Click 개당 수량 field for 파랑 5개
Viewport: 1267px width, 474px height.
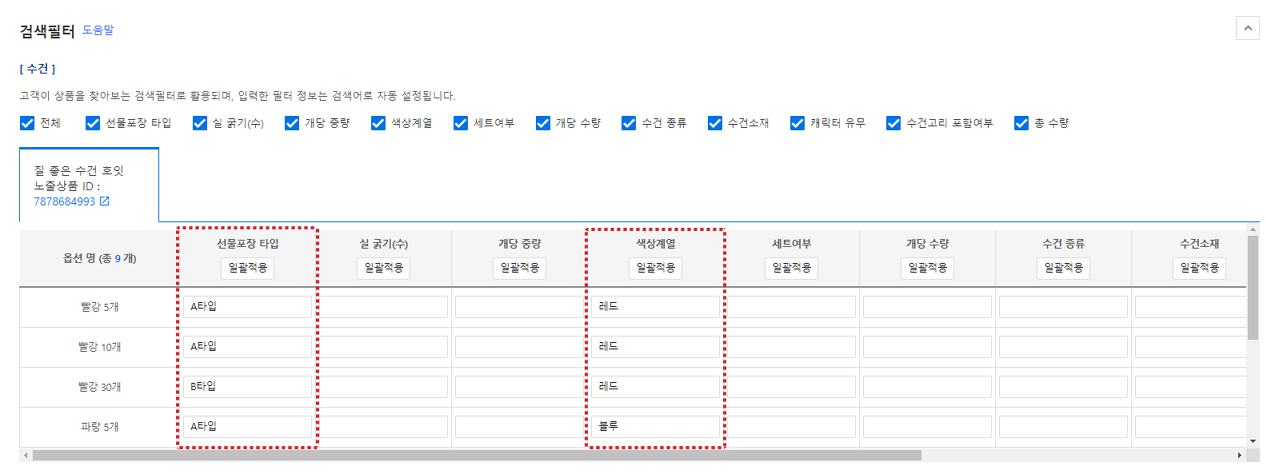pyautogui.click(x=927, y=427)
